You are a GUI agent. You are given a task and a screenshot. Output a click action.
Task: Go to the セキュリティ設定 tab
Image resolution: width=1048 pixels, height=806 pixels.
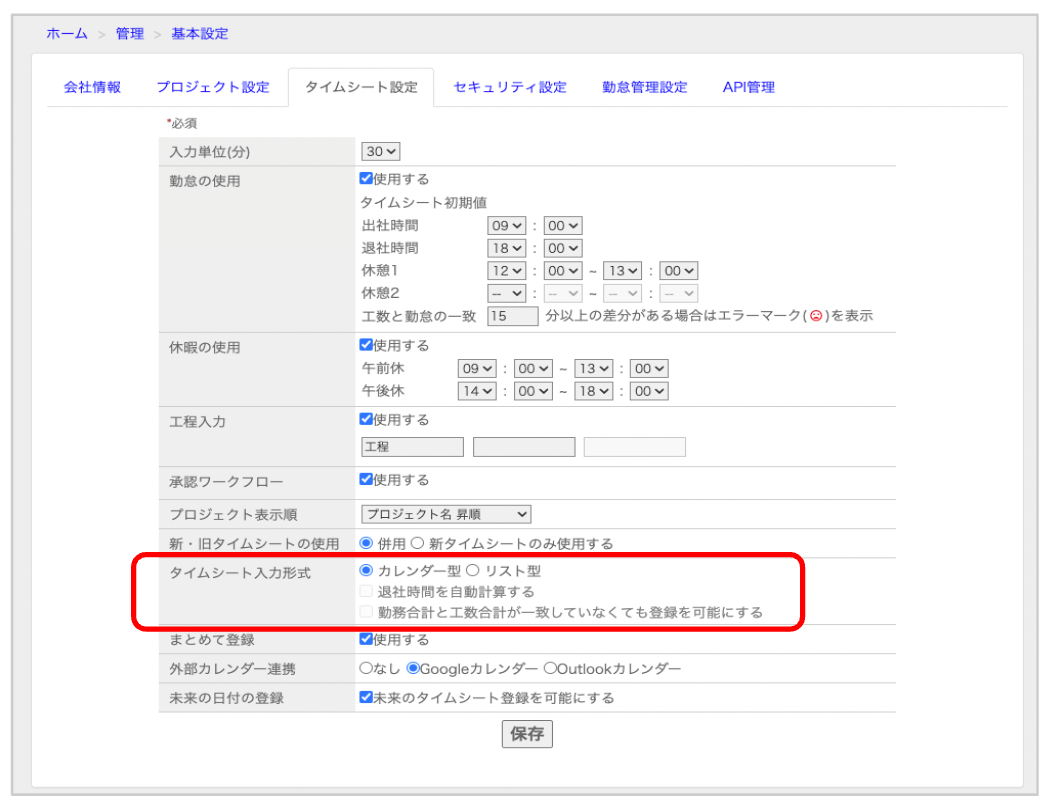[510, 87]
